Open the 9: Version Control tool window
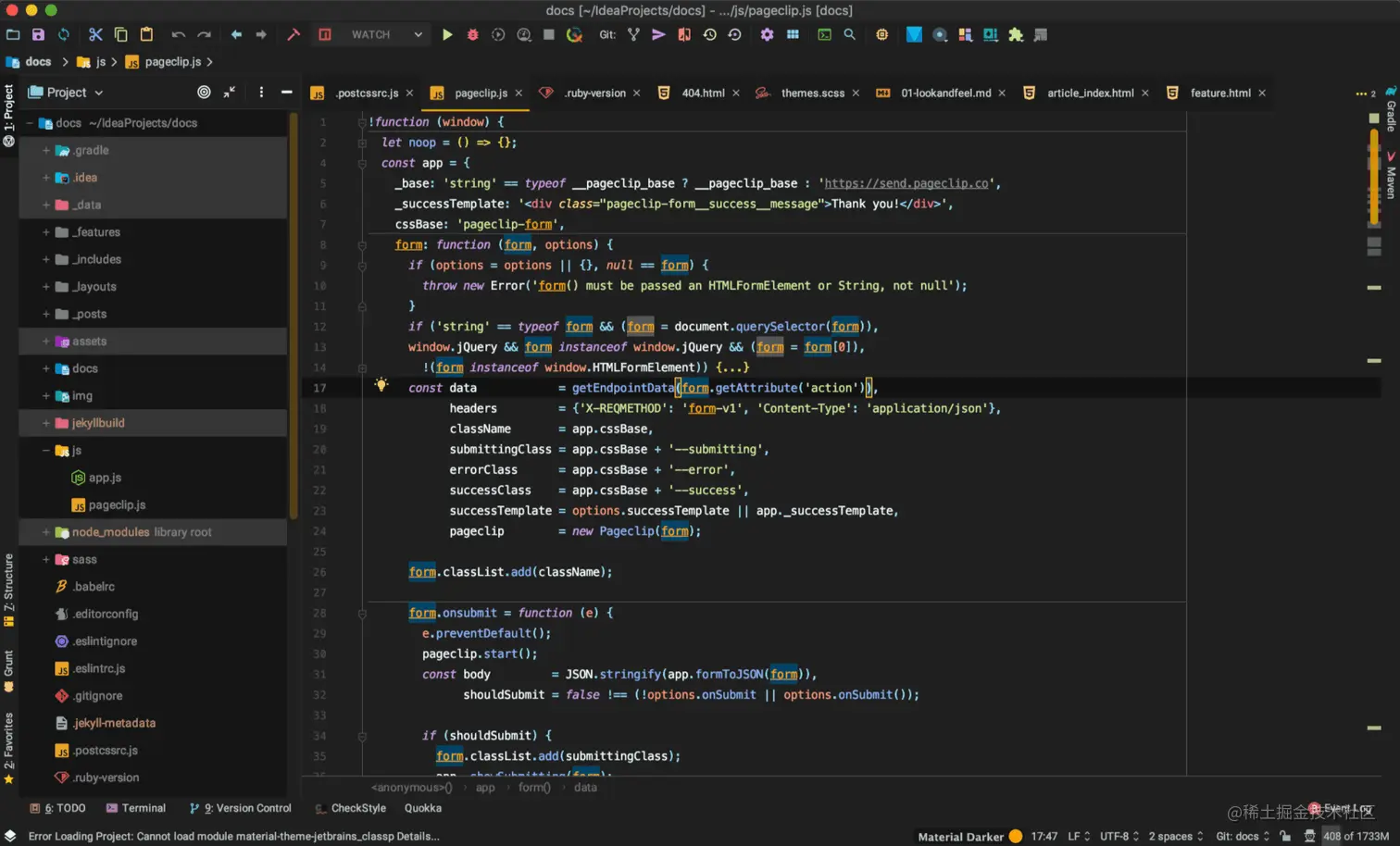The image size is (1400, 846). point(240,808)
